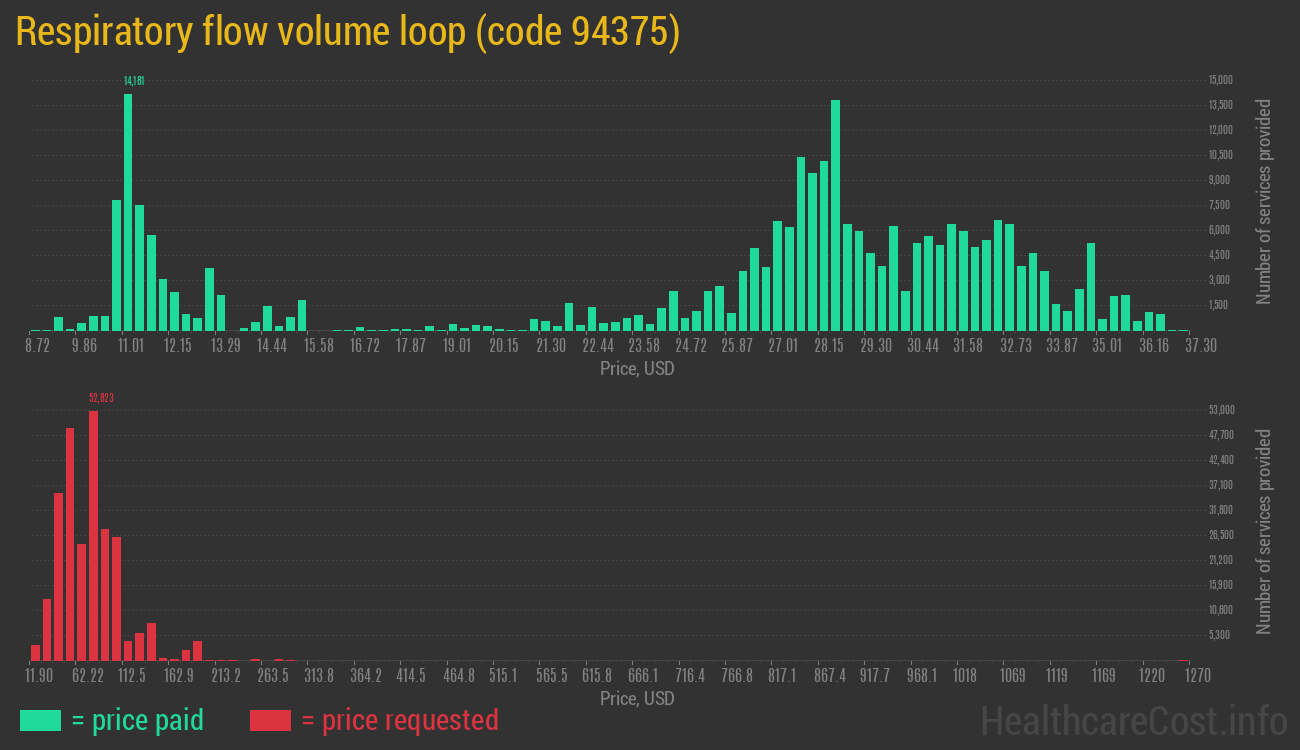Select the Price, USD label under green chart
This screenshot has height=750, width=1300.
coord(636,369)
